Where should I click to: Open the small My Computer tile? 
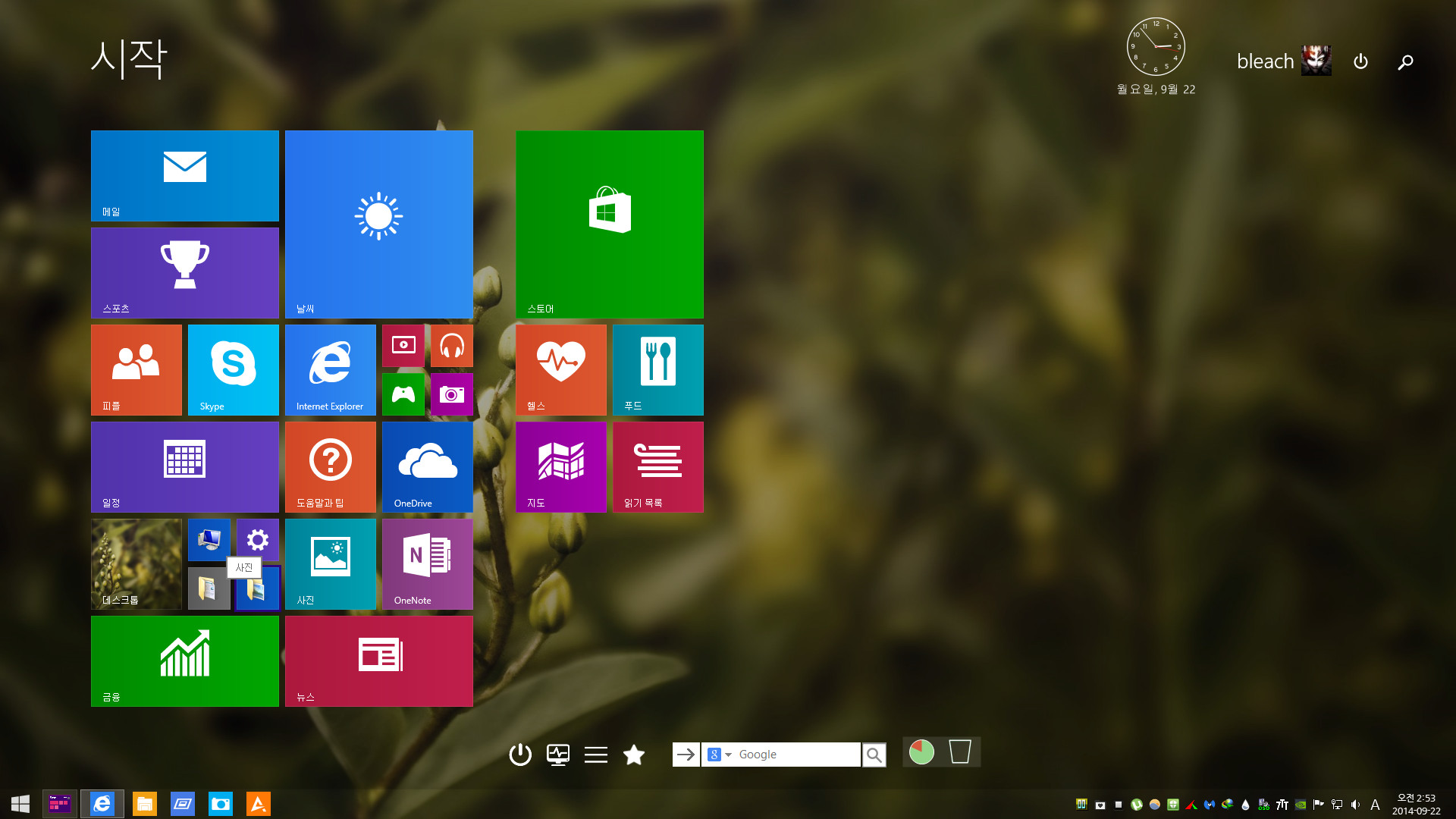[x=209, y=540]
